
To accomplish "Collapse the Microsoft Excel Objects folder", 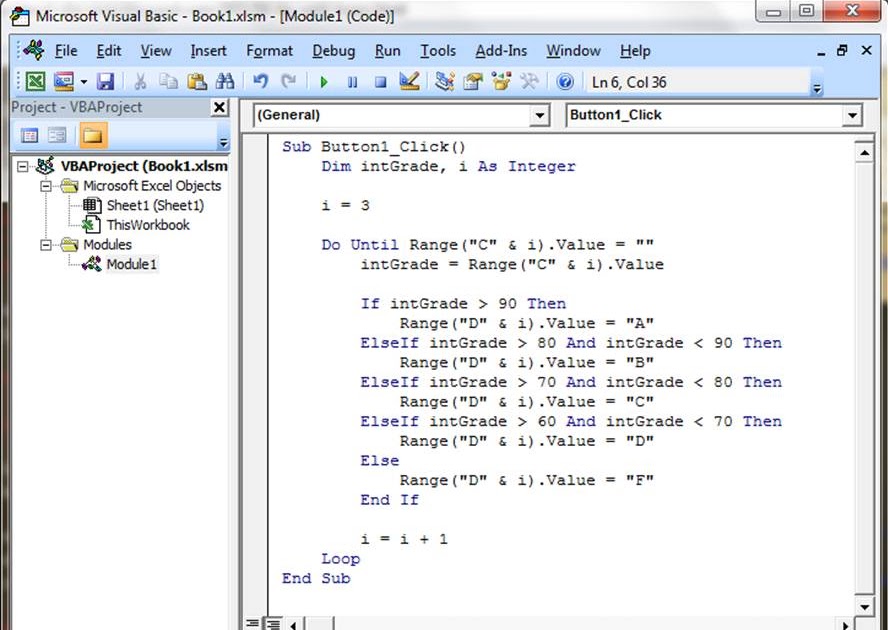I will tap(46, 185).
